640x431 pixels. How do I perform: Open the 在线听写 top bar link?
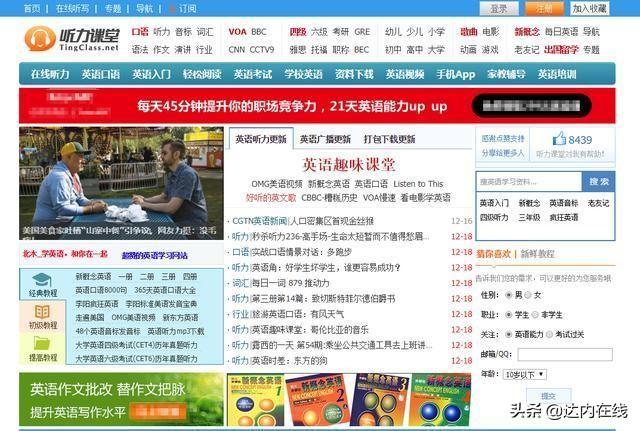tap(72, 9)
